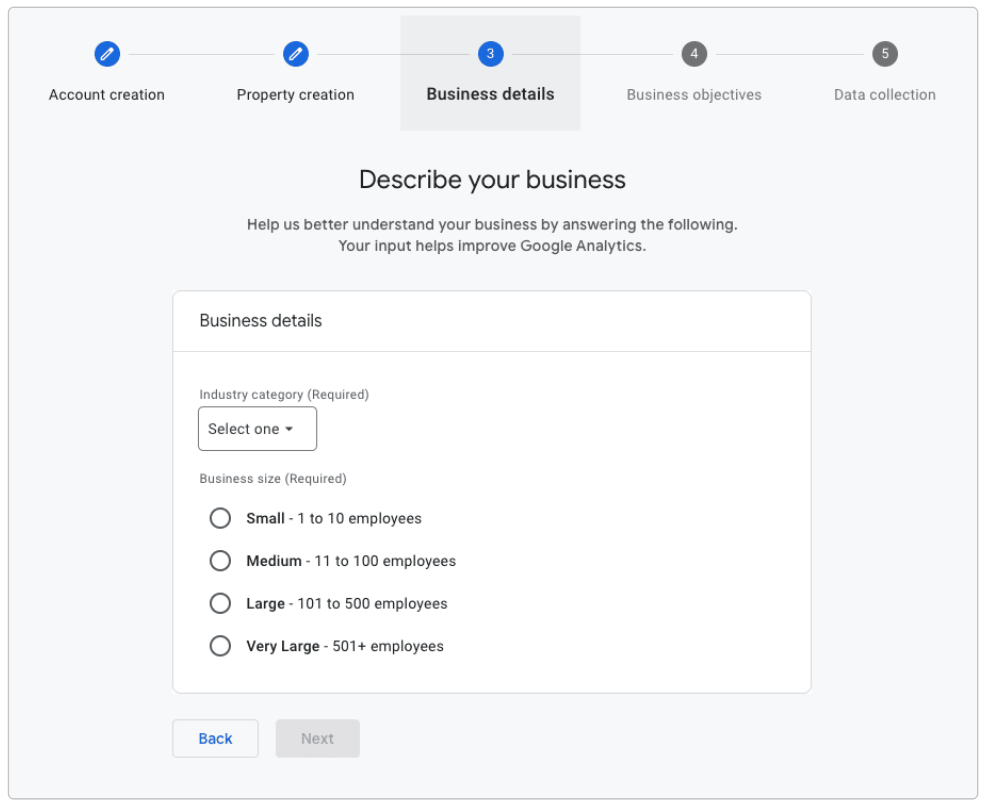Click the gray step 5 circle indicator
Viewport: 987px width, 806px height.
[x=884, y=54]
